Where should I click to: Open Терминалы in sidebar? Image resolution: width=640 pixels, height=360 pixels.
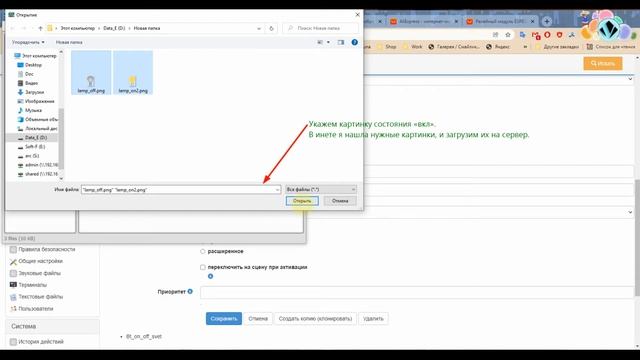28,285
